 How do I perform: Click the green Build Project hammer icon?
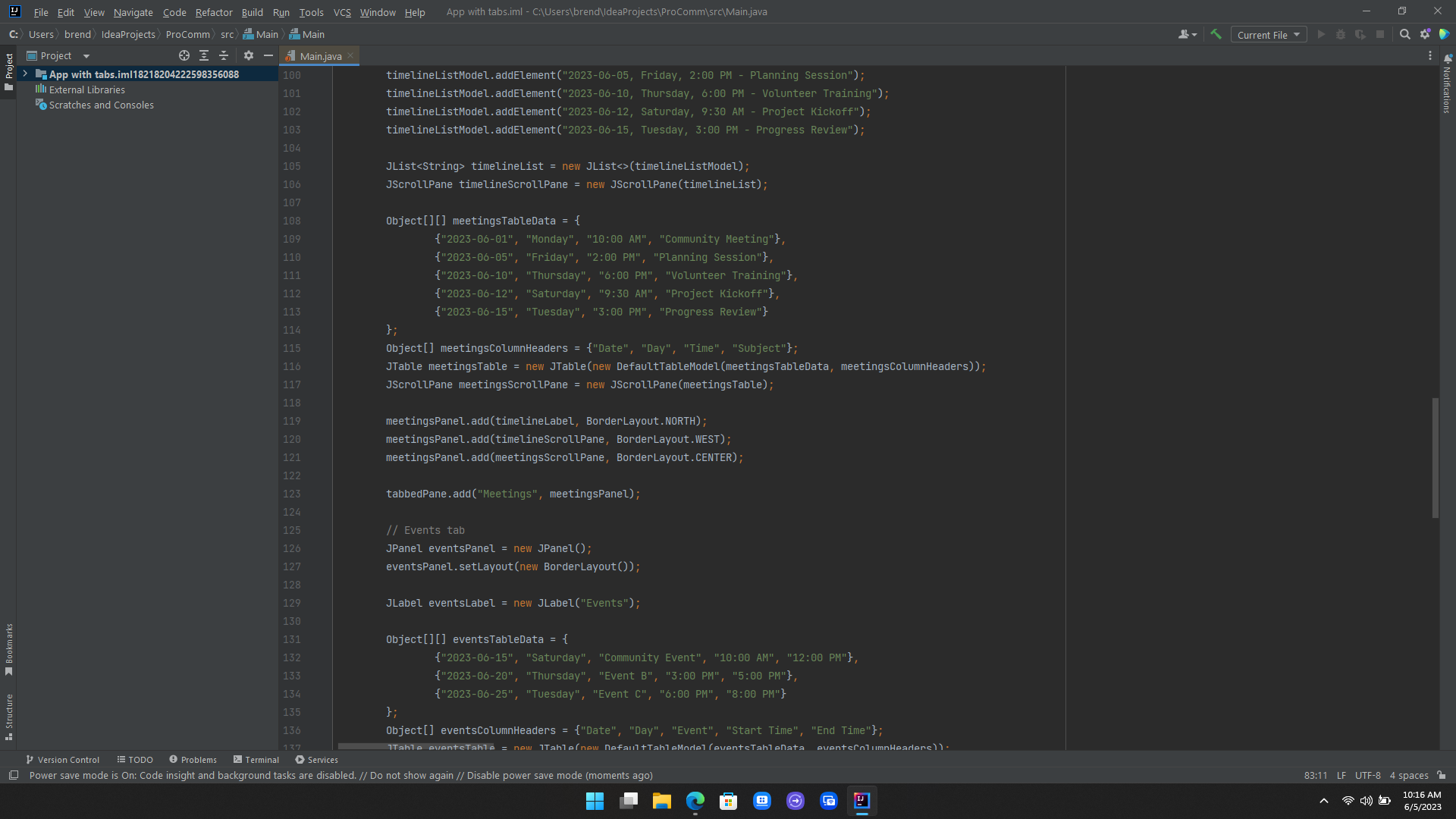coord(1216,34)
